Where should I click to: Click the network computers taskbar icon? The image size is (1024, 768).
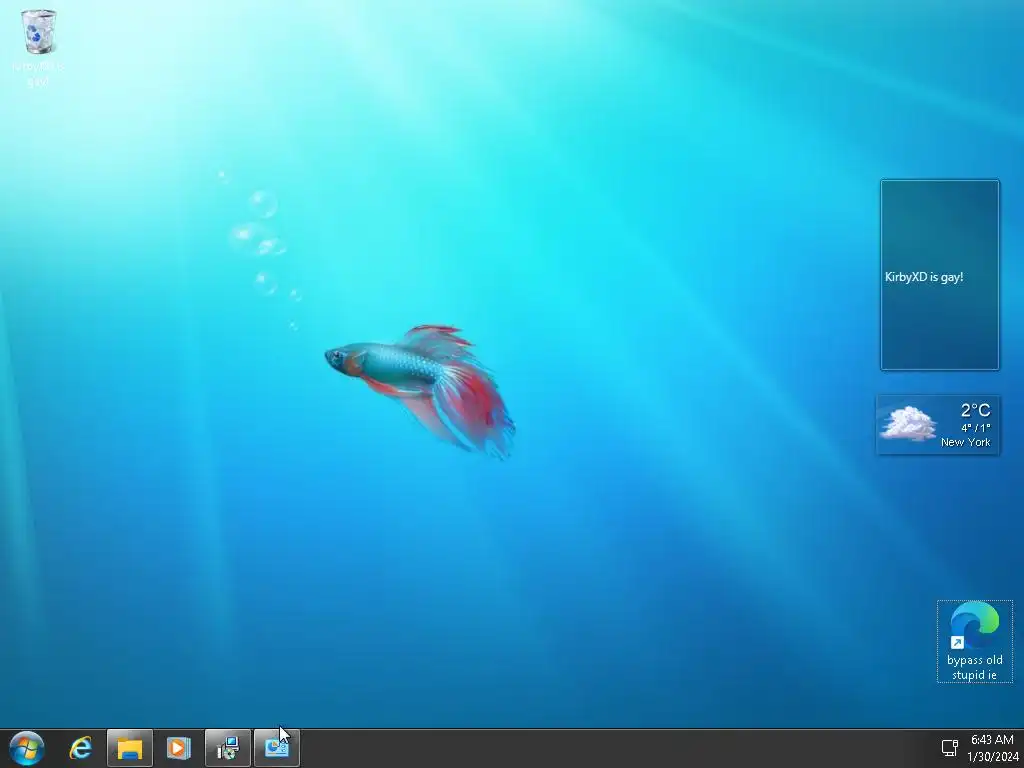click(x=228, y=748)
